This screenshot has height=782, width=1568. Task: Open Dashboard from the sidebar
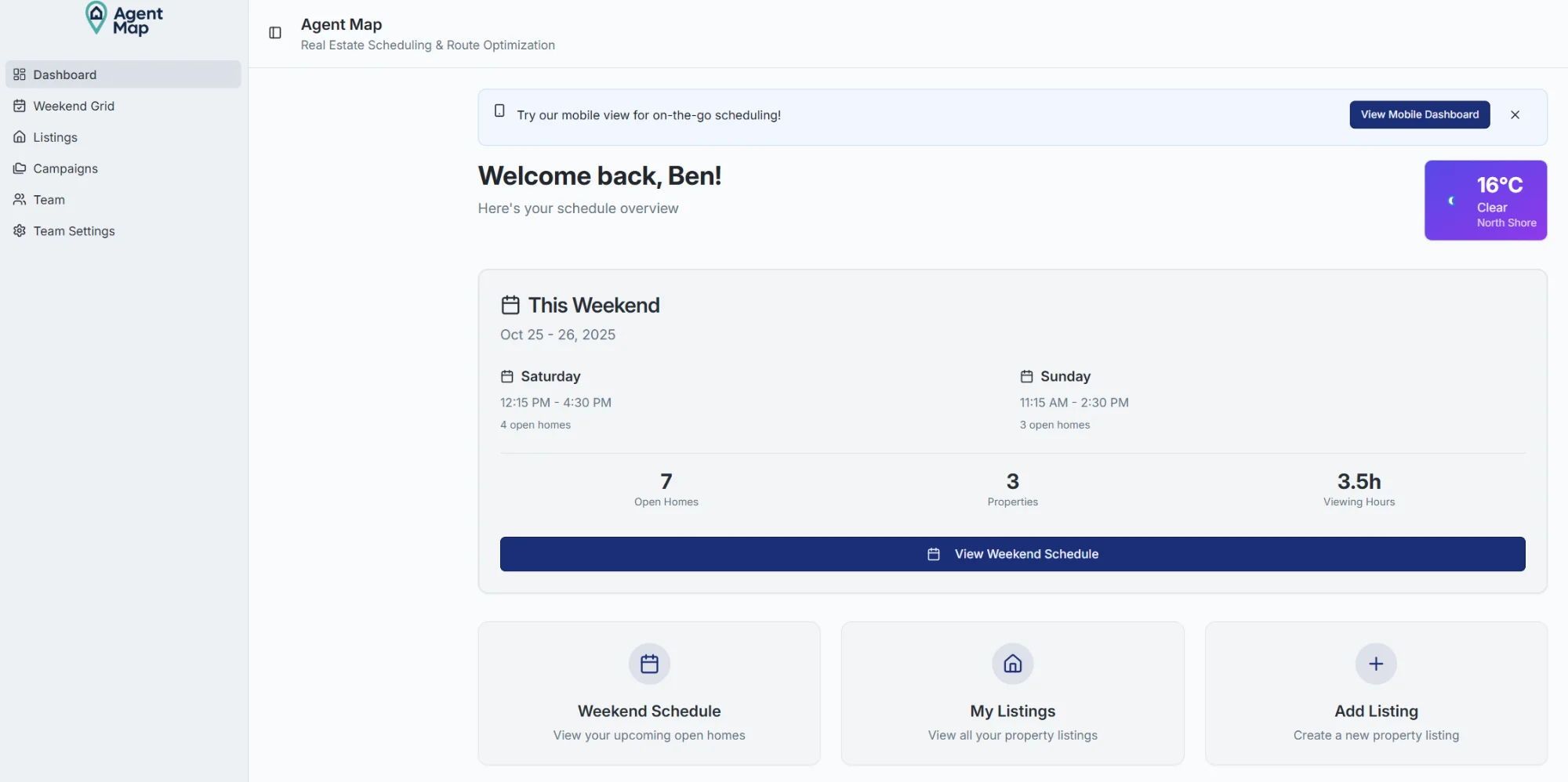point(65,74)
